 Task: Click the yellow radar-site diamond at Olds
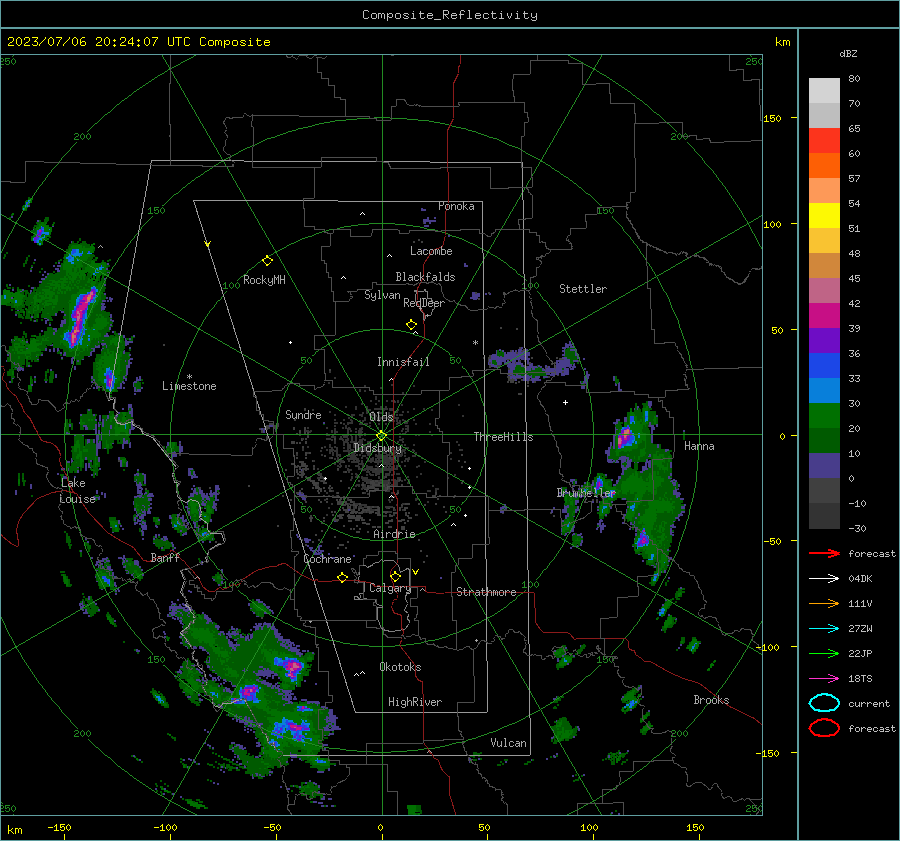[x=381, y=436]
